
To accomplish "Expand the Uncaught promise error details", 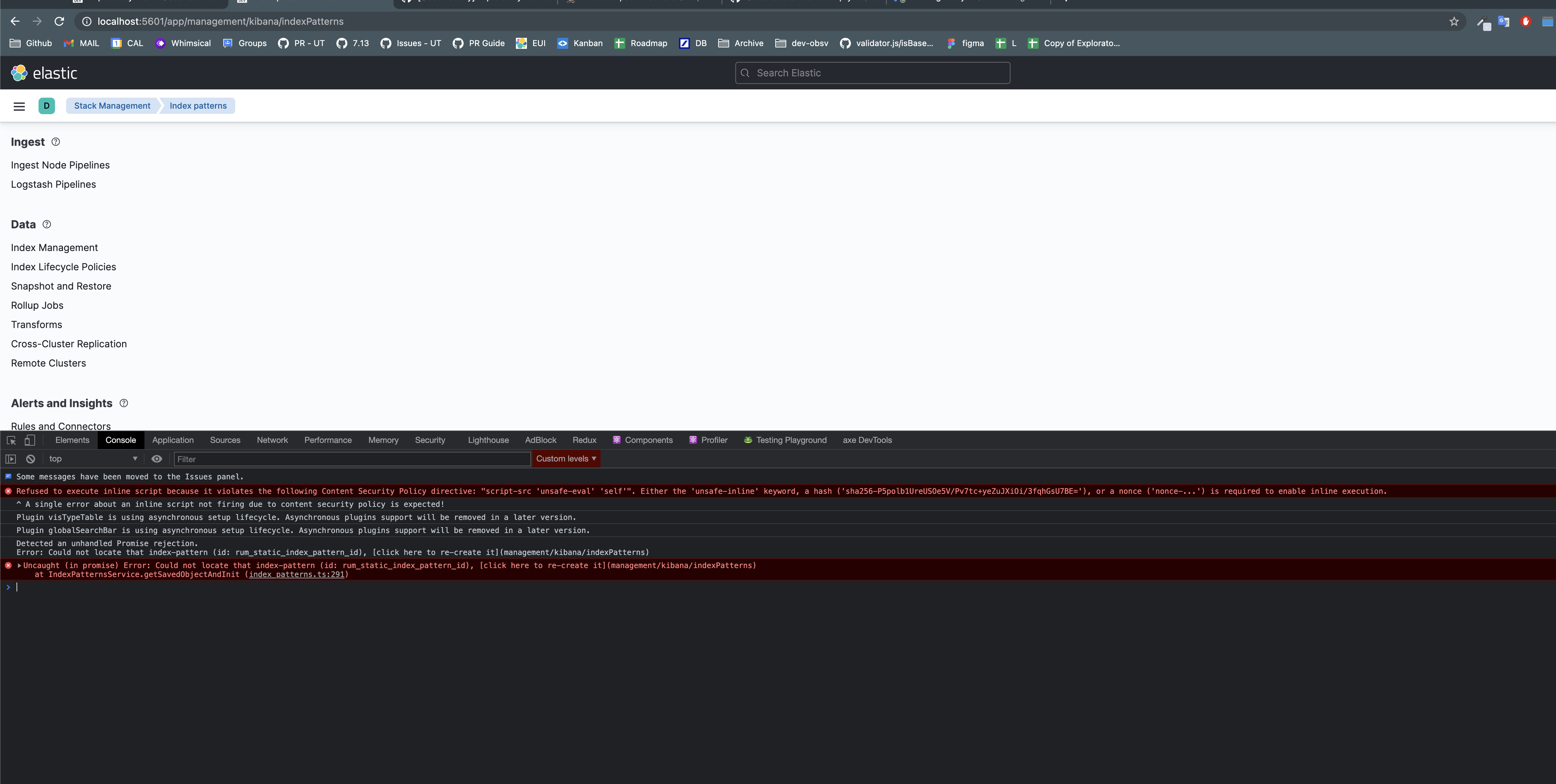I will click(19, 565).
